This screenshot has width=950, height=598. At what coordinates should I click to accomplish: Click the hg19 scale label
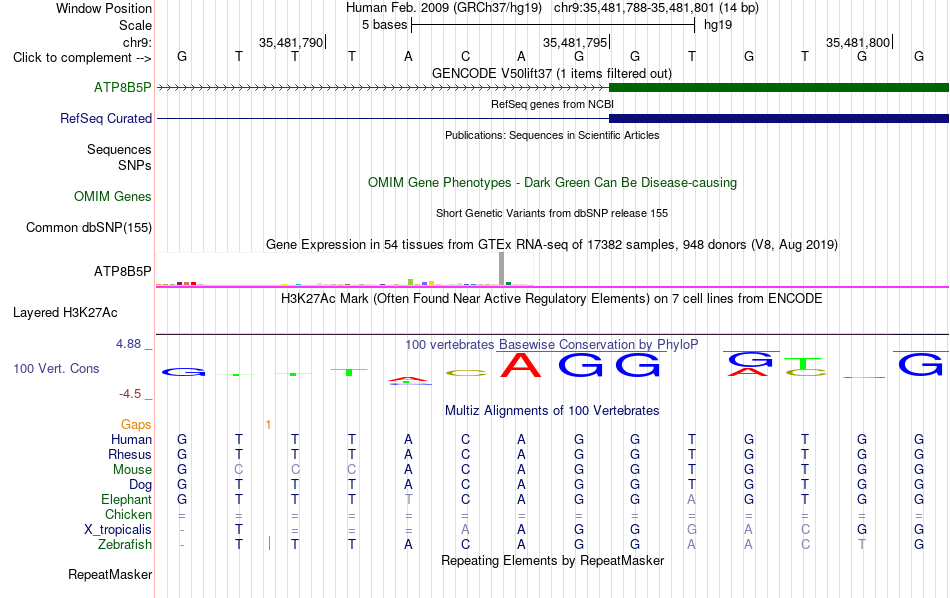[x=718, y=25]
